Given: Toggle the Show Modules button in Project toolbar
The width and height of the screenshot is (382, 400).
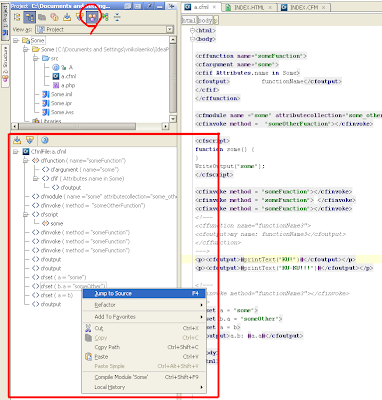Looking at the screenshot, I should coord(30,17).
